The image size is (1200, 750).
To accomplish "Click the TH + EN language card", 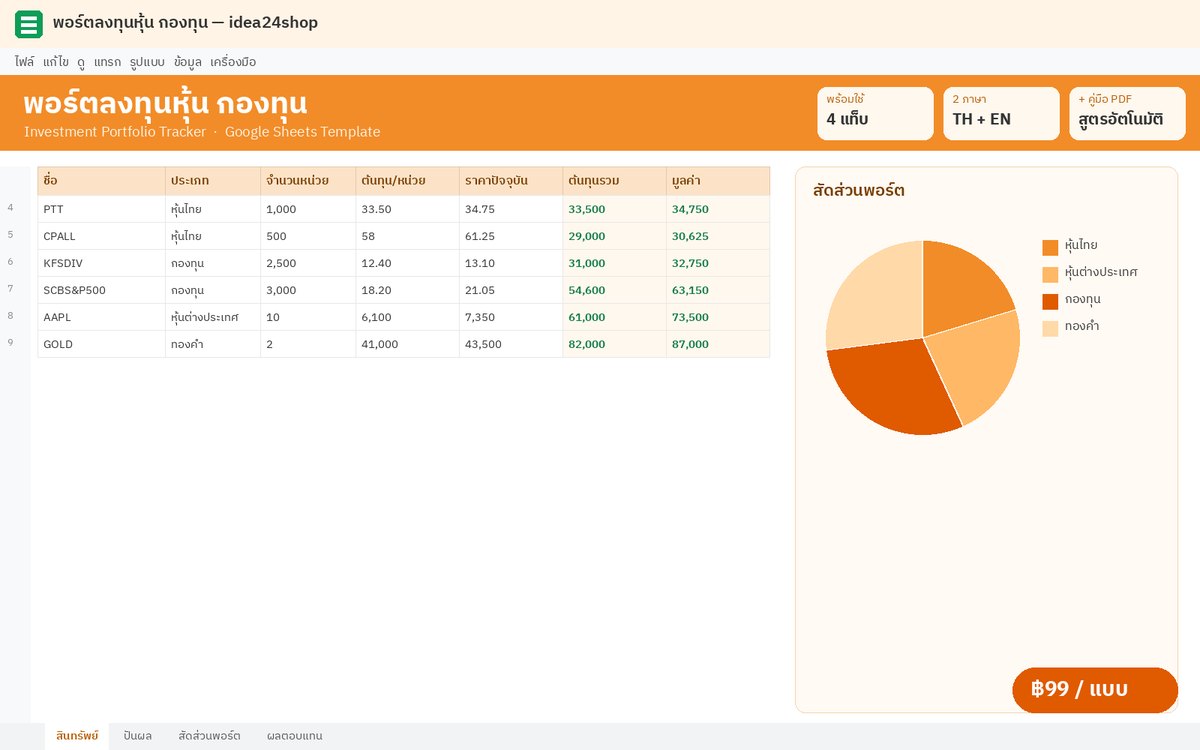I will tap(1001, 113).
